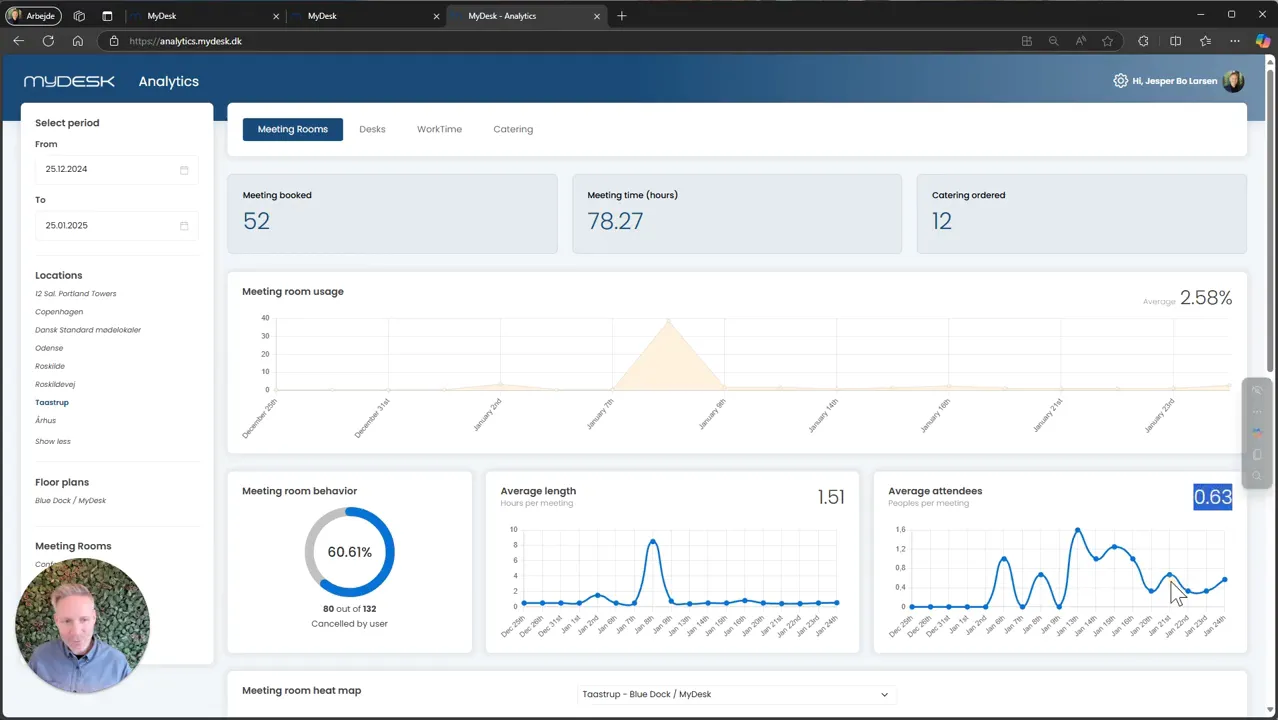Filter by the Odense location
Viewport: 1278px width, 720px height.
[x=49, y=348]
